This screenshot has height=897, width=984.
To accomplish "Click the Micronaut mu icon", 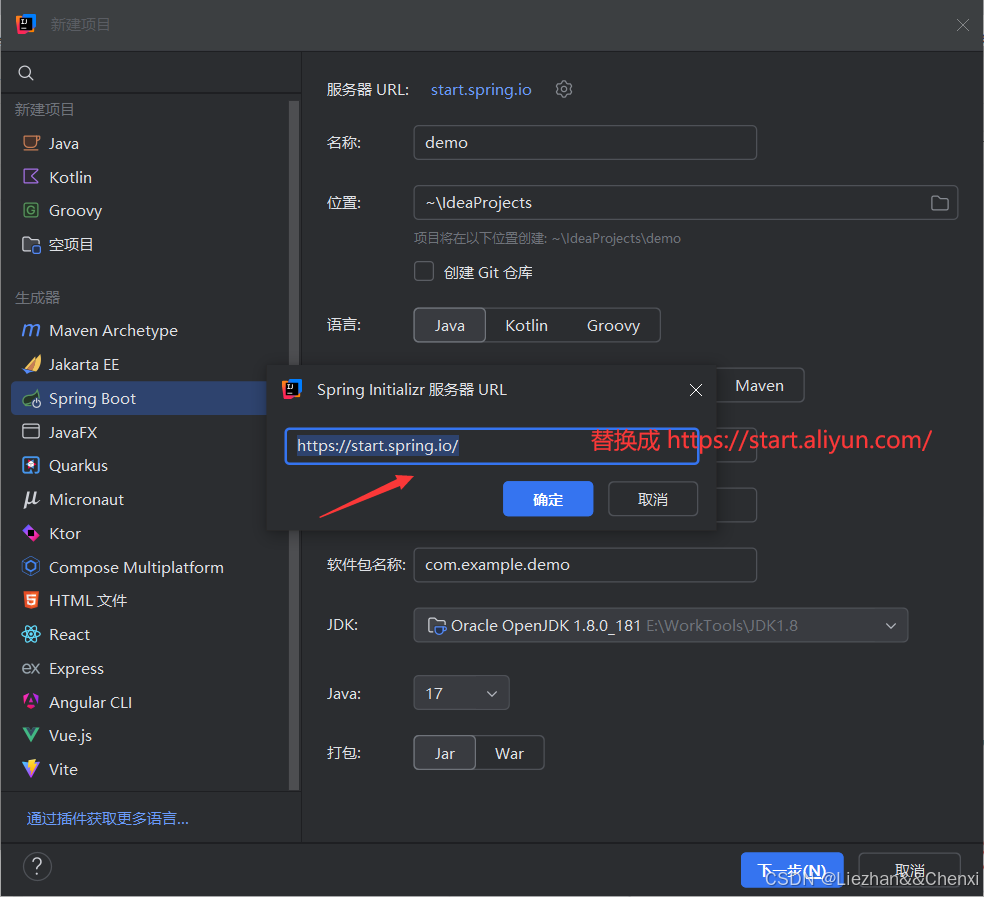I will (x=31, y=499).
